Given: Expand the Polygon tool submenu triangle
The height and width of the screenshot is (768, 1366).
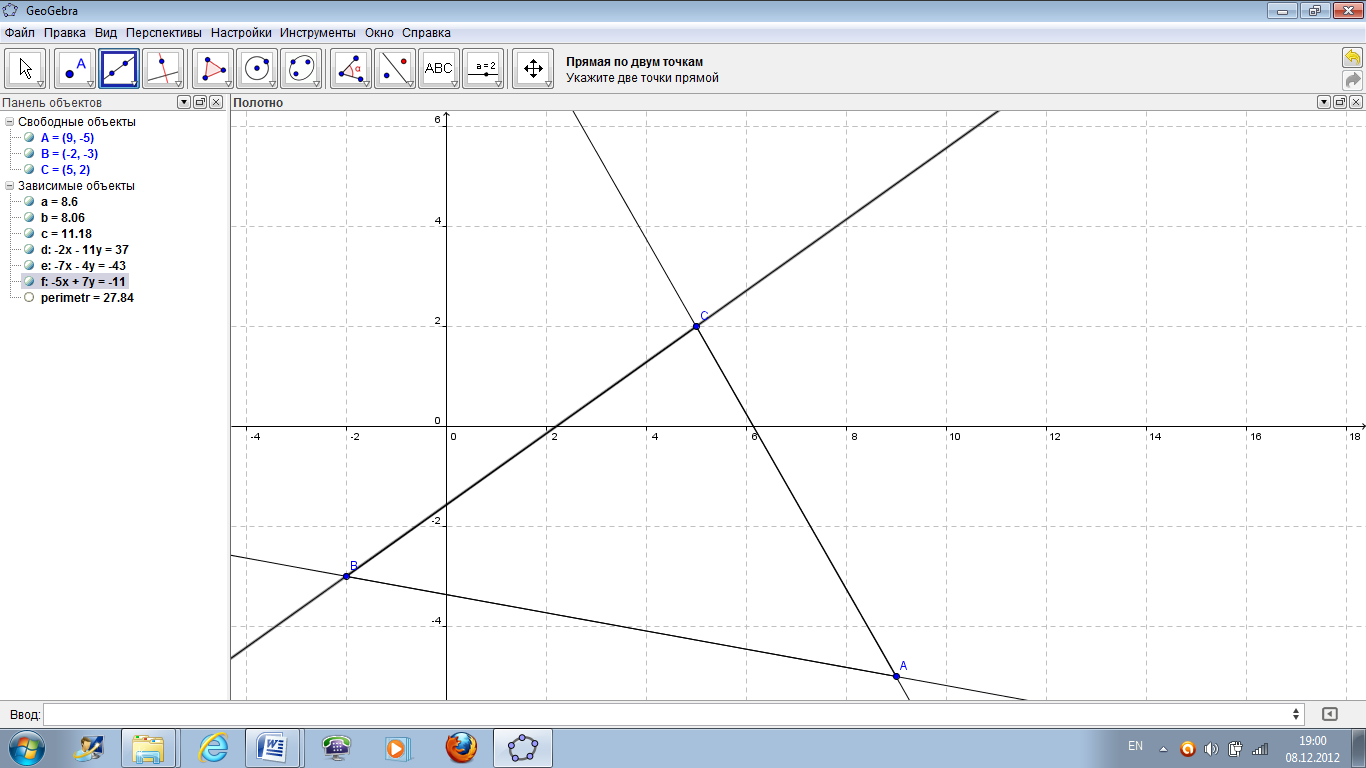Looking at the screenshot, I should click(228, 85).
